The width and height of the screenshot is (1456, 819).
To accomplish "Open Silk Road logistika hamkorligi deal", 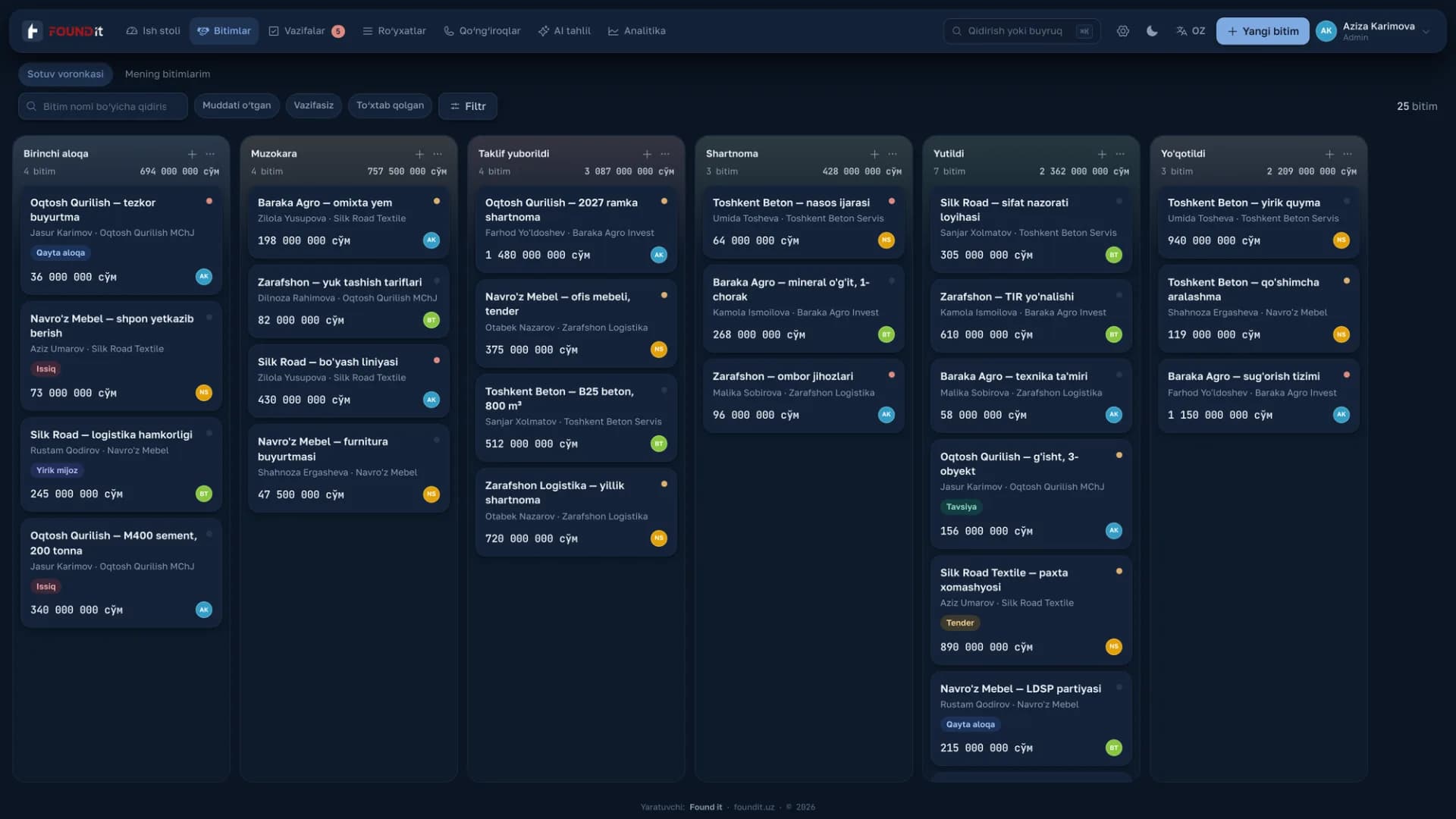I will point(121,464).
